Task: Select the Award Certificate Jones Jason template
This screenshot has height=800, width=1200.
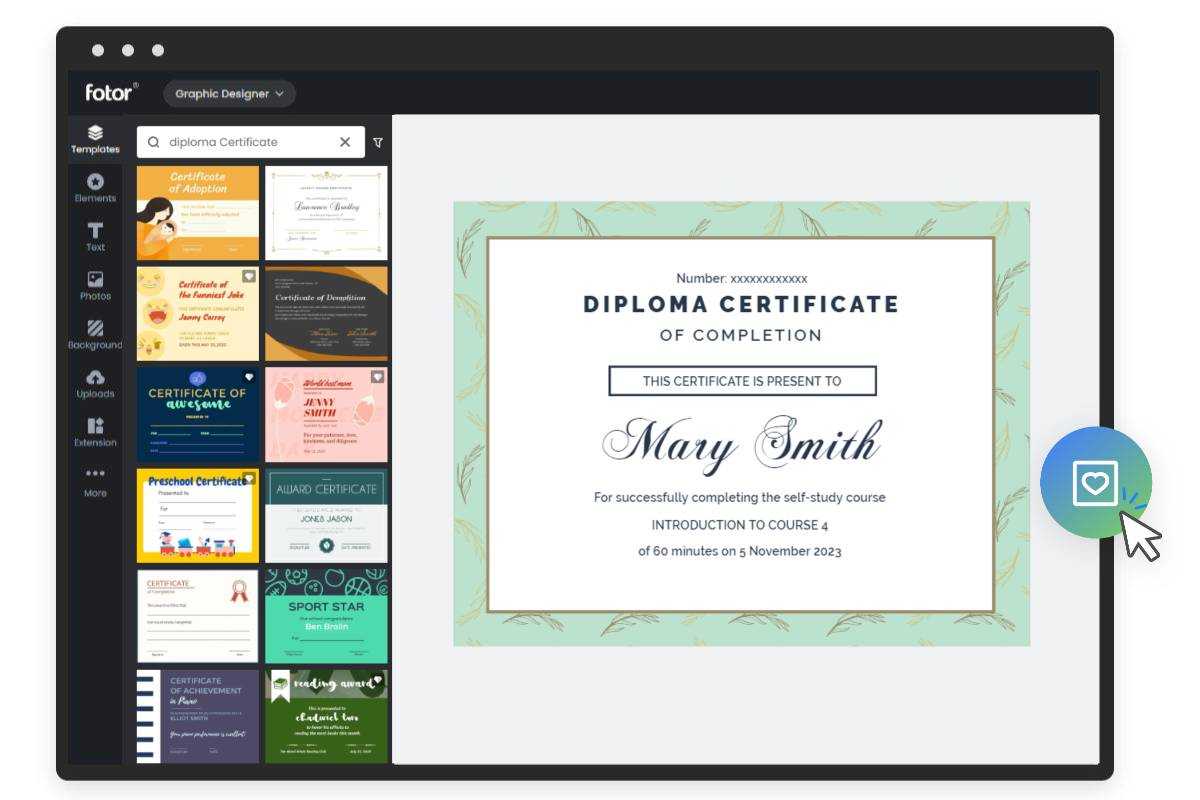Action: (326, 516)
